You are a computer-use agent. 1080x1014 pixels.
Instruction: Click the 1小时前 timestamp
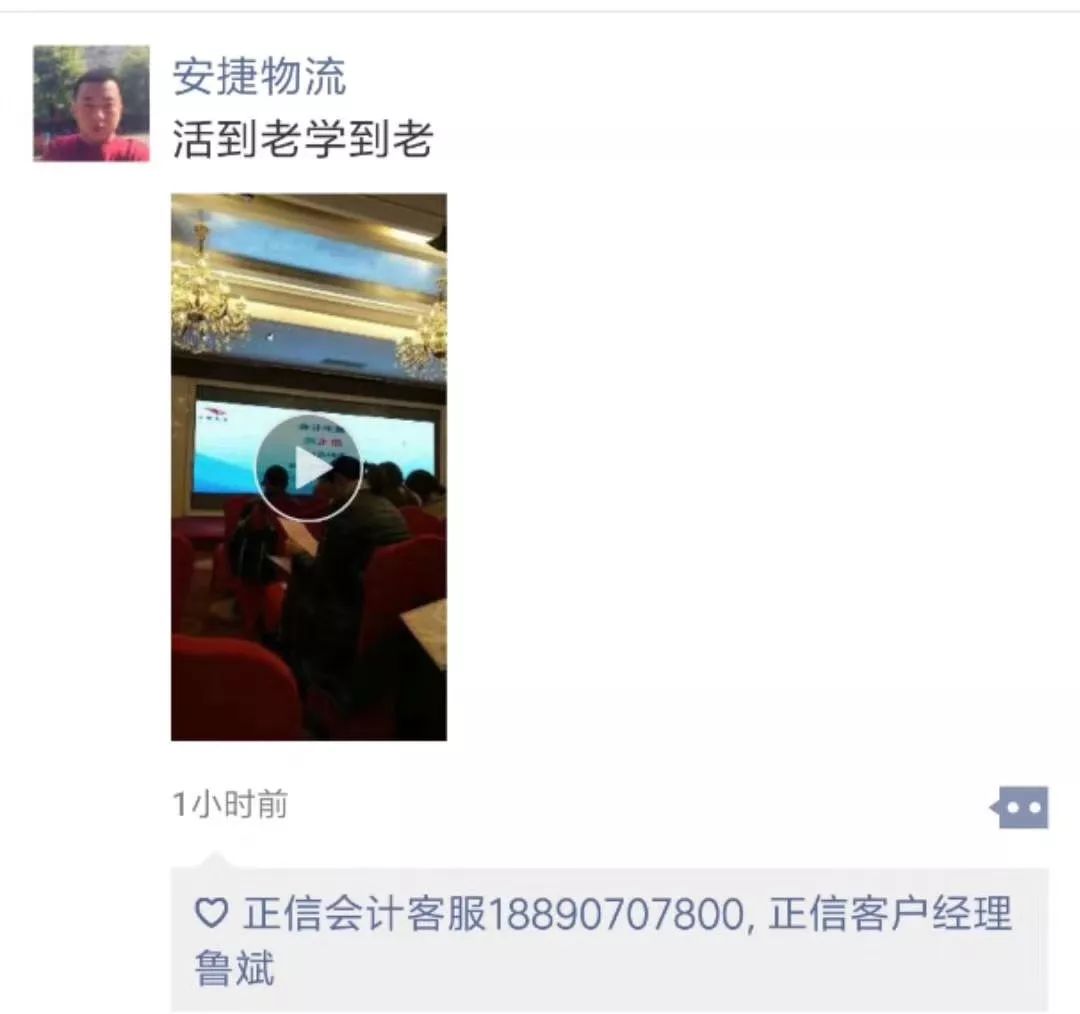(230, 804)
